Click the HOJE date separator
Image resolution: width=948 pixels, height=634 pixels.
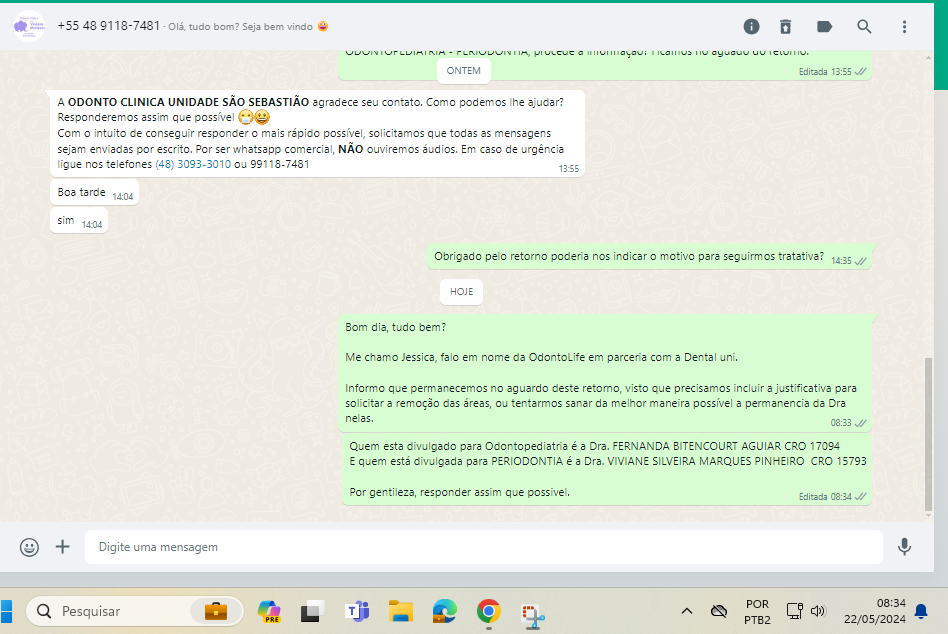click(461, 292)
